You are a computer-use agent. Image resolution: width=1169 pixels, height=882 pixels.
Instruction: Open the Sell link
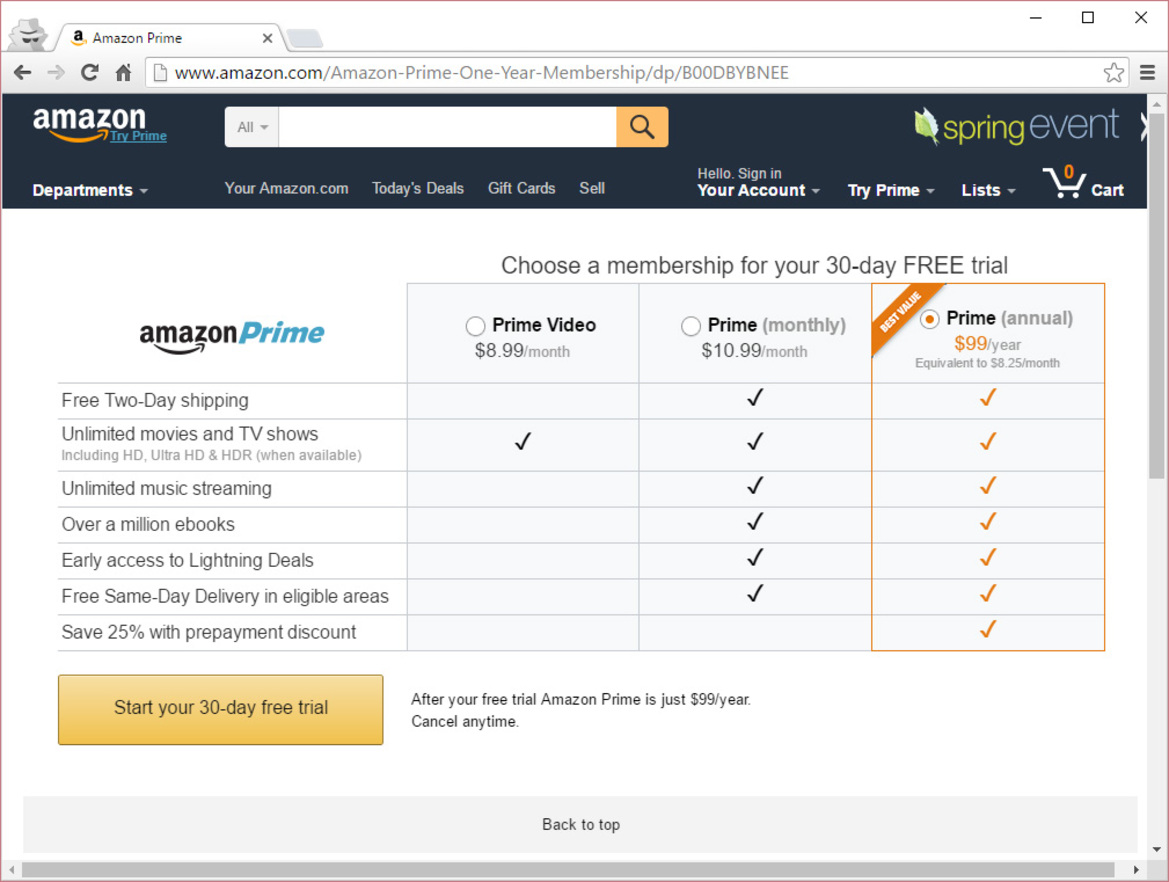pos(592,189)
